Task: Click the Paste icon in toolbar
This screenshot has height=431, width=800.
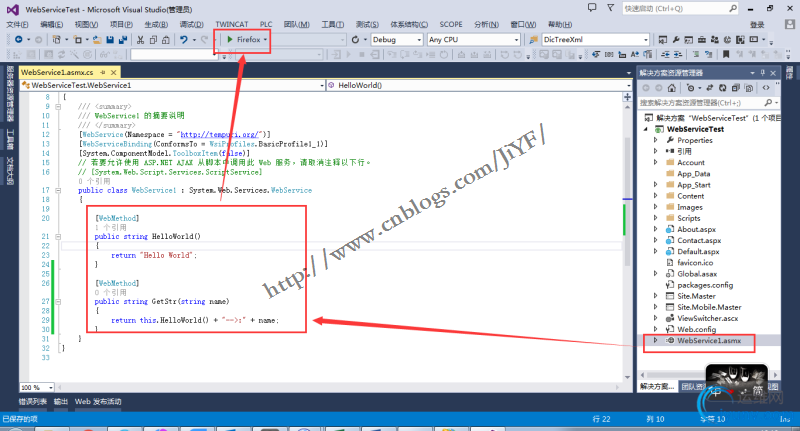Action: 166,39
